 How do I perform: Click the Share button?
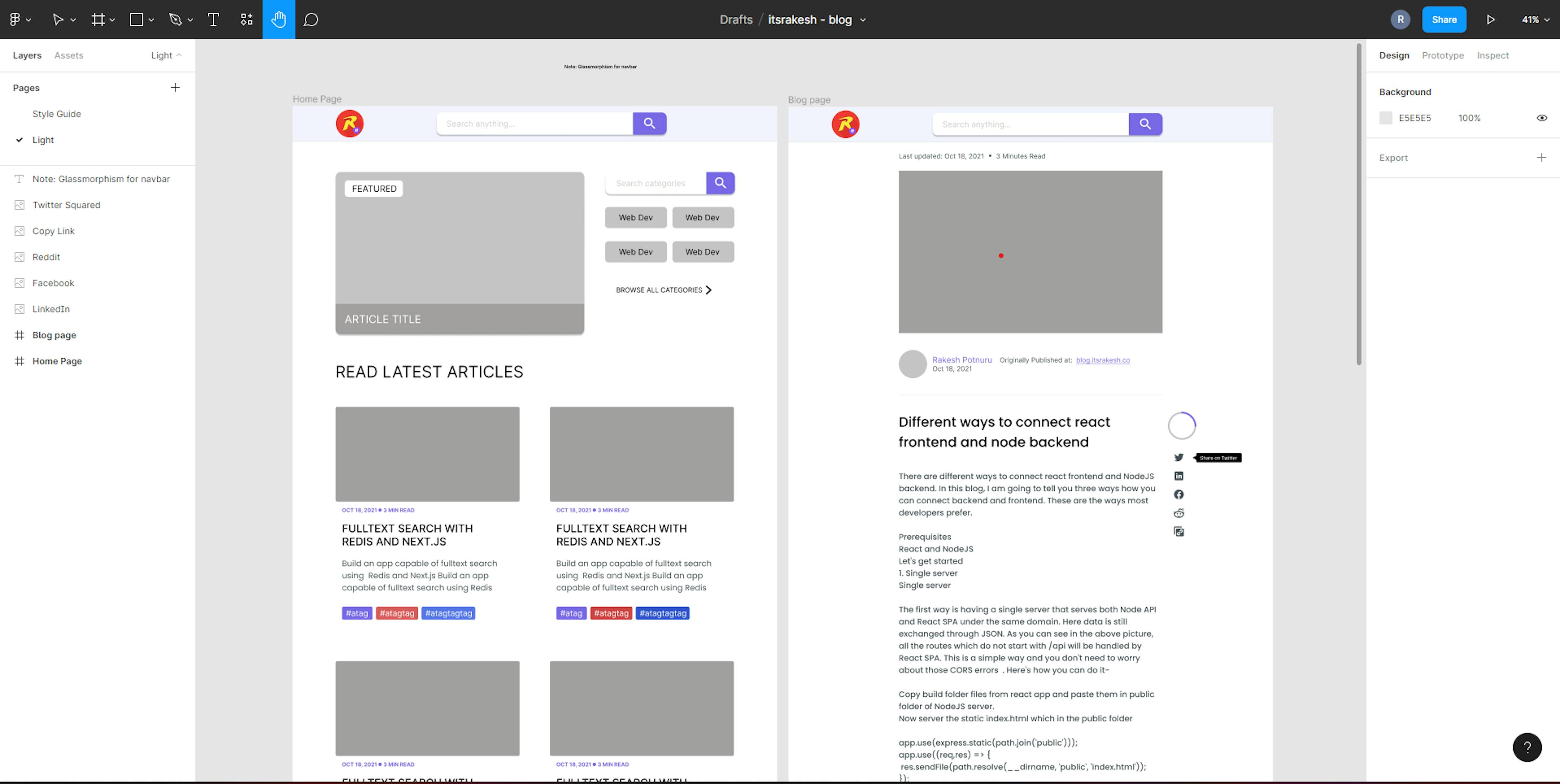tap(1444, 19)
